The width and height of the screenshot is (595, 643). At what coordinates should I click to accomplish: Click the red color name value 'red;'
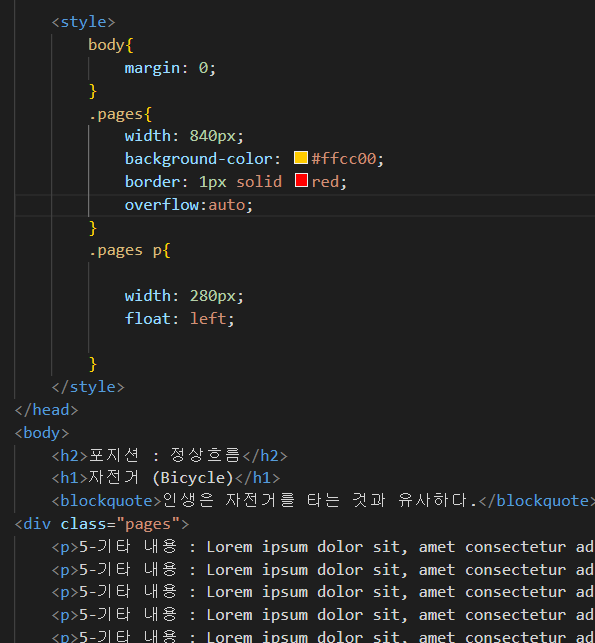[329, 182]
